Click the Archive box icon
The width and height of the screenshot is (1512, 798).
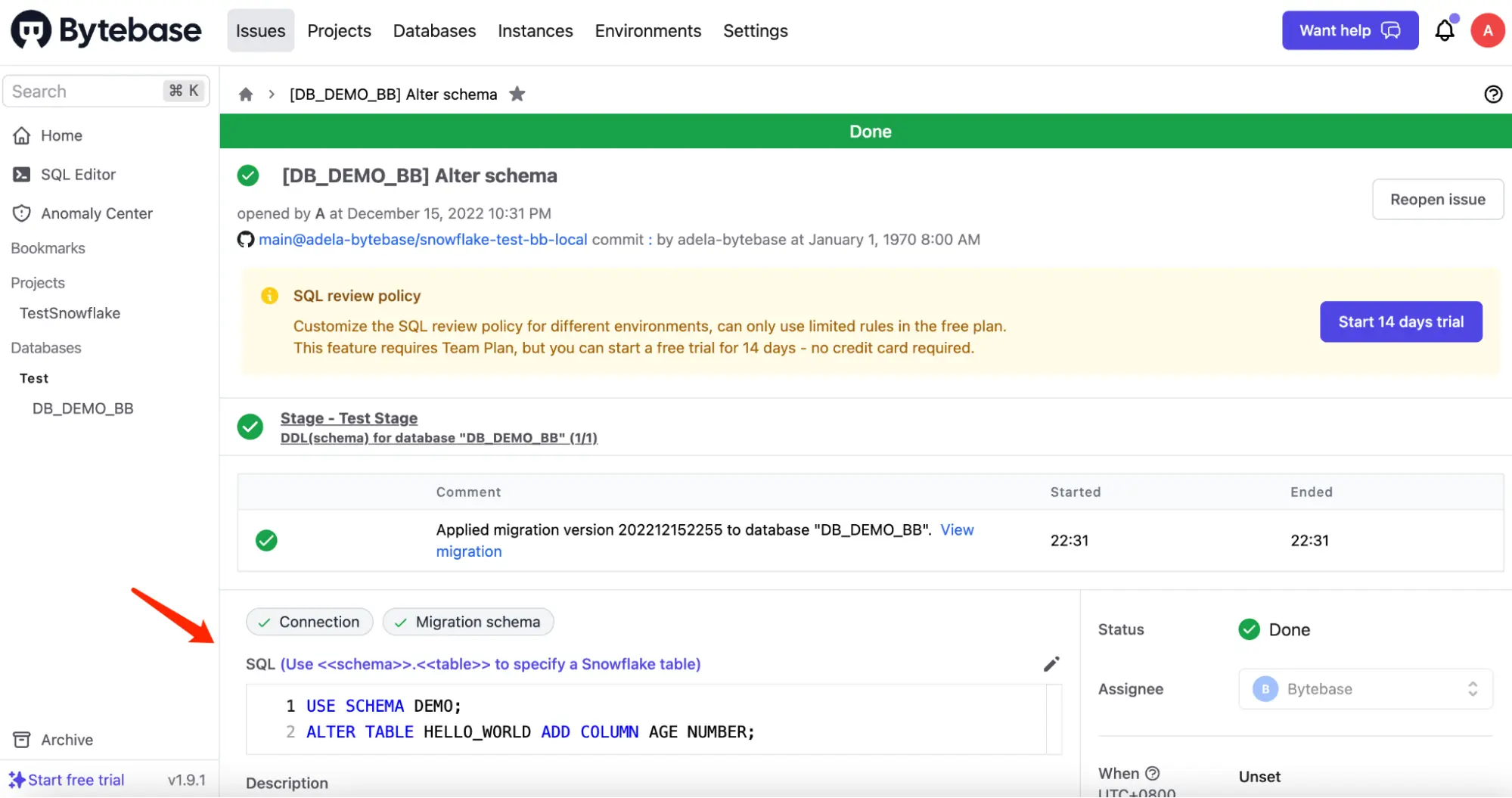(x=22, y=740)
